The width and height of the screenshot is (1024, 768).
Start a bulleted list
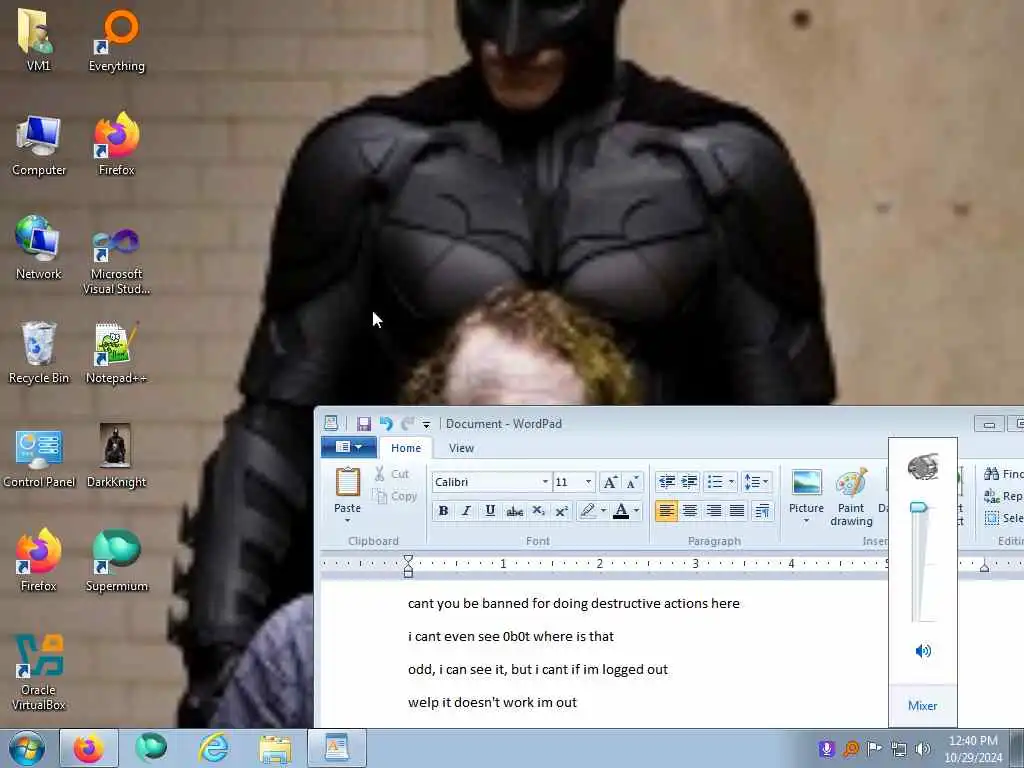tap(715, 482)
